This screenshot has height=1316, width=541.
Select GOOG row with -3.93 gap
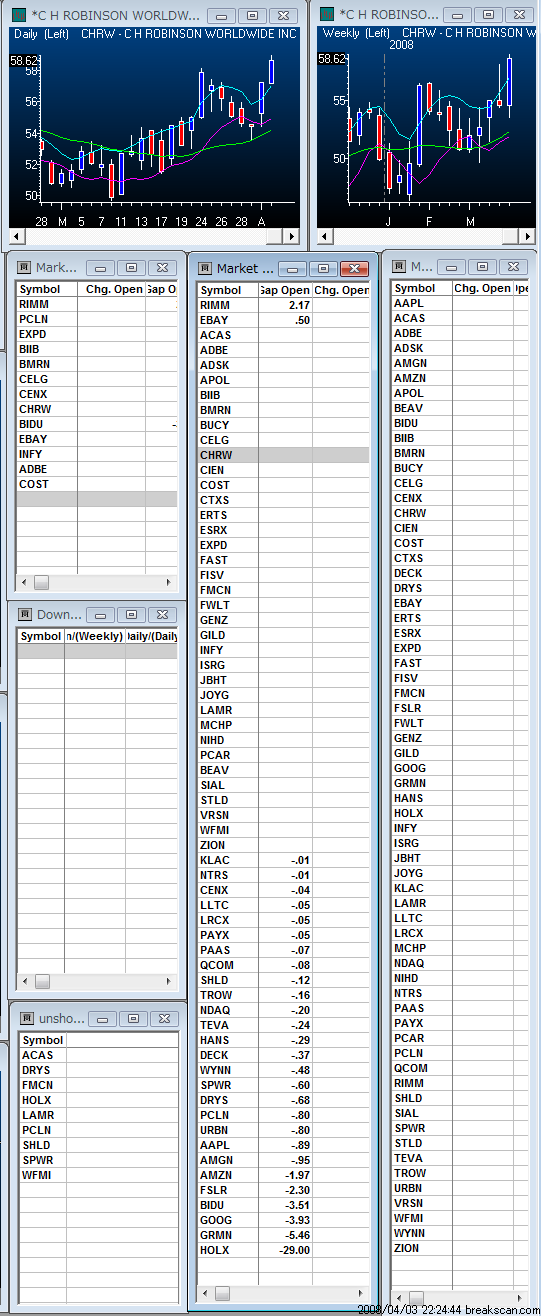(x=283, y=1220)
